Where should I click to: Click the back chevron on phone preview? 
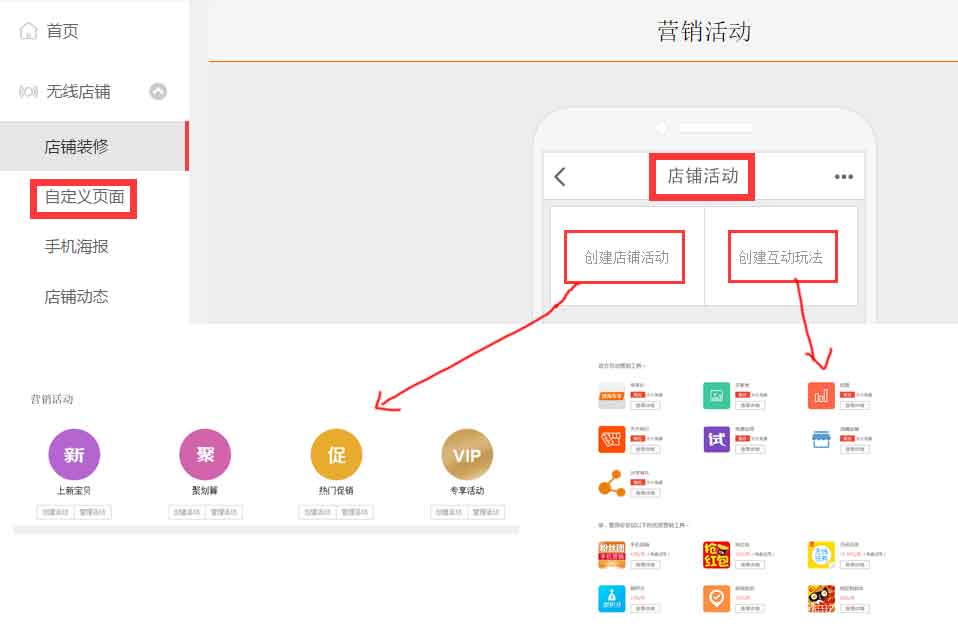pyautogui.click(x=561, y=176)
